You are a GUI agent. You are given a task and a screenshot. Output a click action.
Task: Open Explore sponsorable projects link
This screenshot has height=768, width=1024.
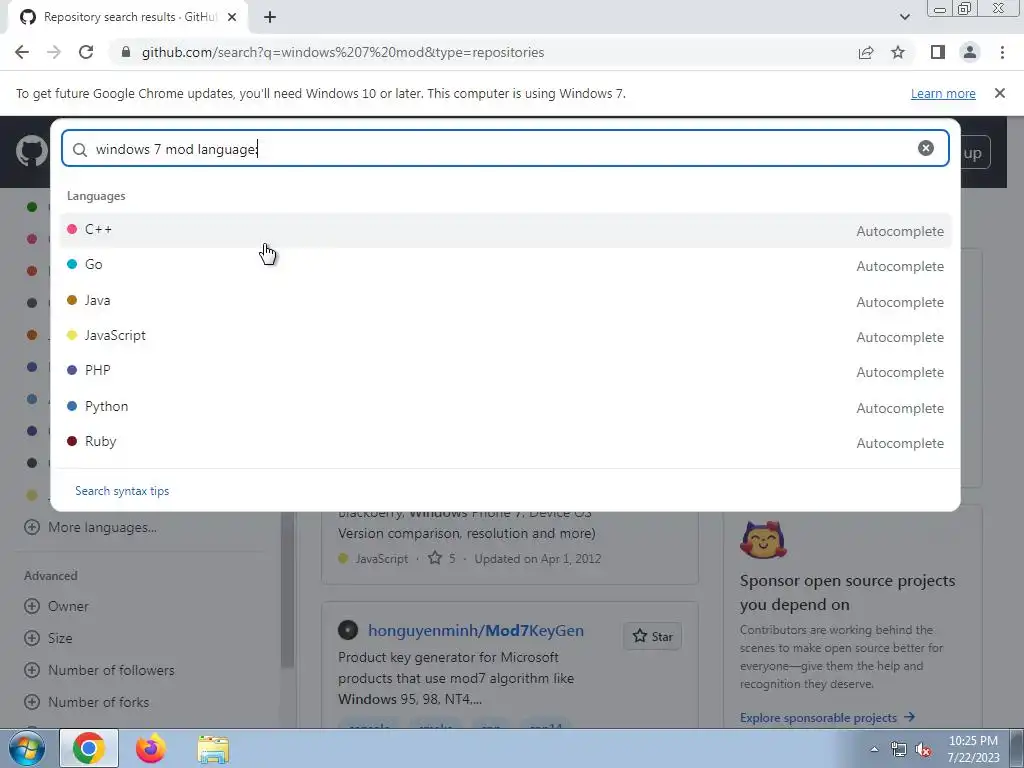tap(827, 718)
